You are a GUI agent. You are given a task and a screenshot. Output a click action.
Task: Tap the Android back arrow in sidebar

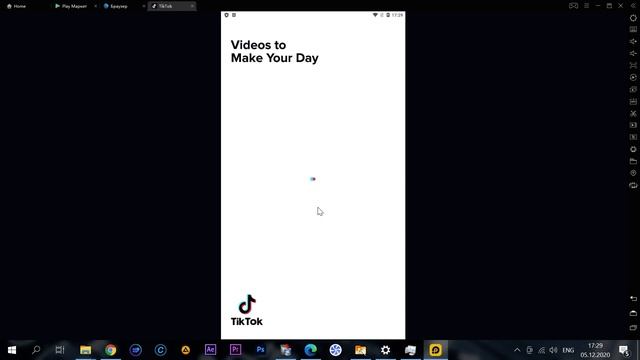point(633,299)
